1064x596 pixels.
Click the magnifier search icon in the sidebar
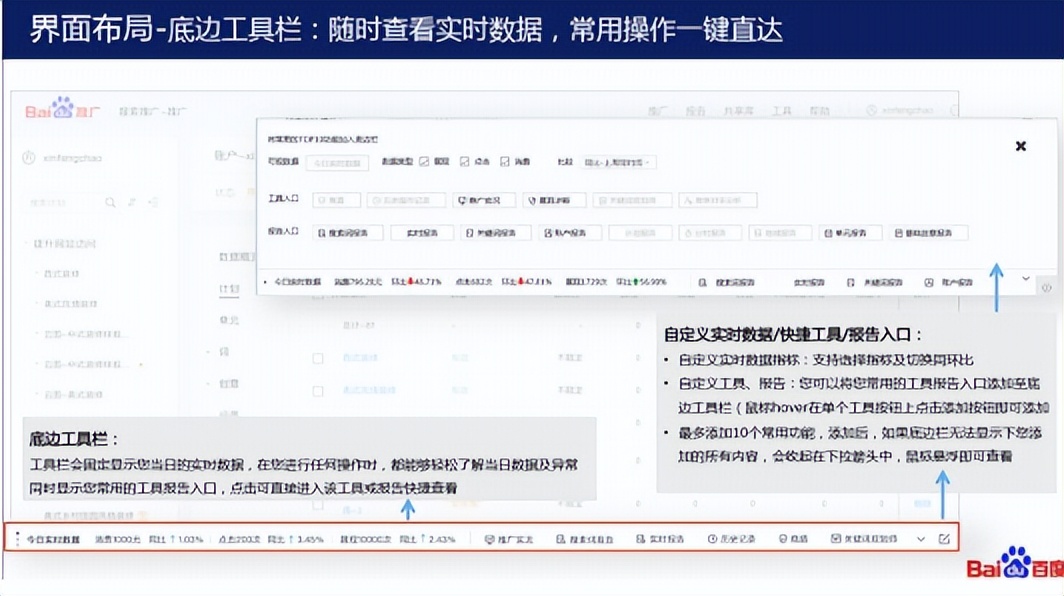[110, 202]
